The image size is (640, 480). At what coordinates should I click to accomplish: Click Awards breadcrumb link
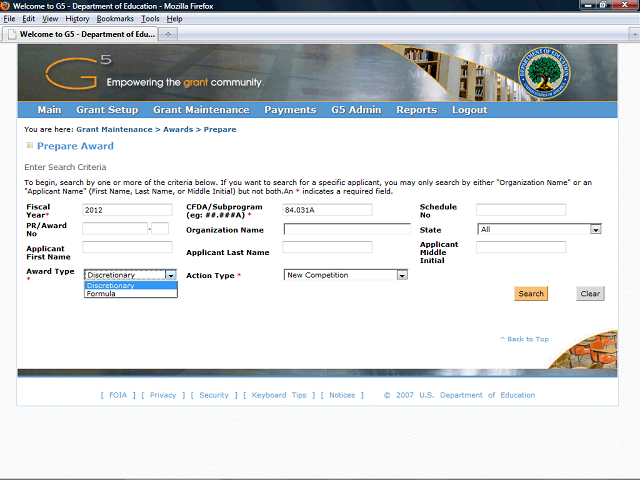point(178,129)
